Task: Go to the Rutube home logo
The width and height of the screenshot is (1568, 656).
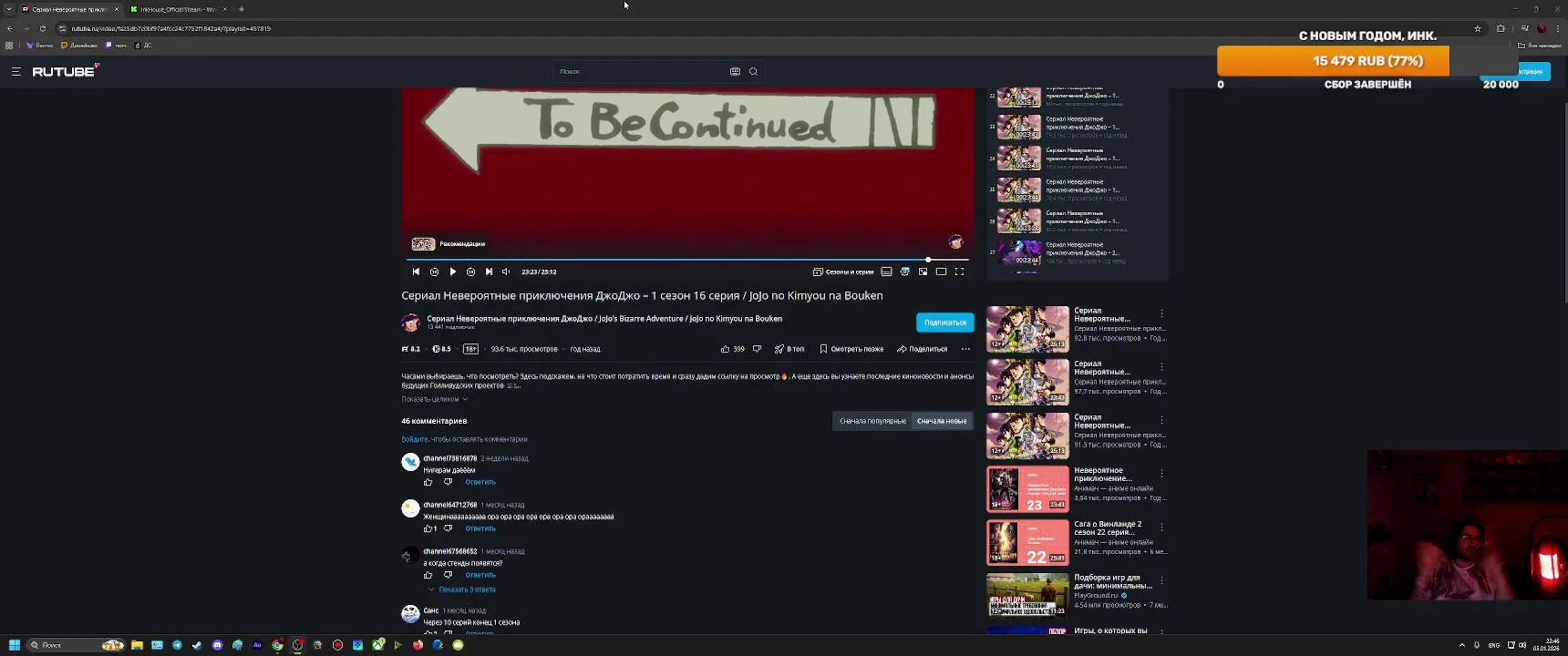Action: (x=66, y=71)
